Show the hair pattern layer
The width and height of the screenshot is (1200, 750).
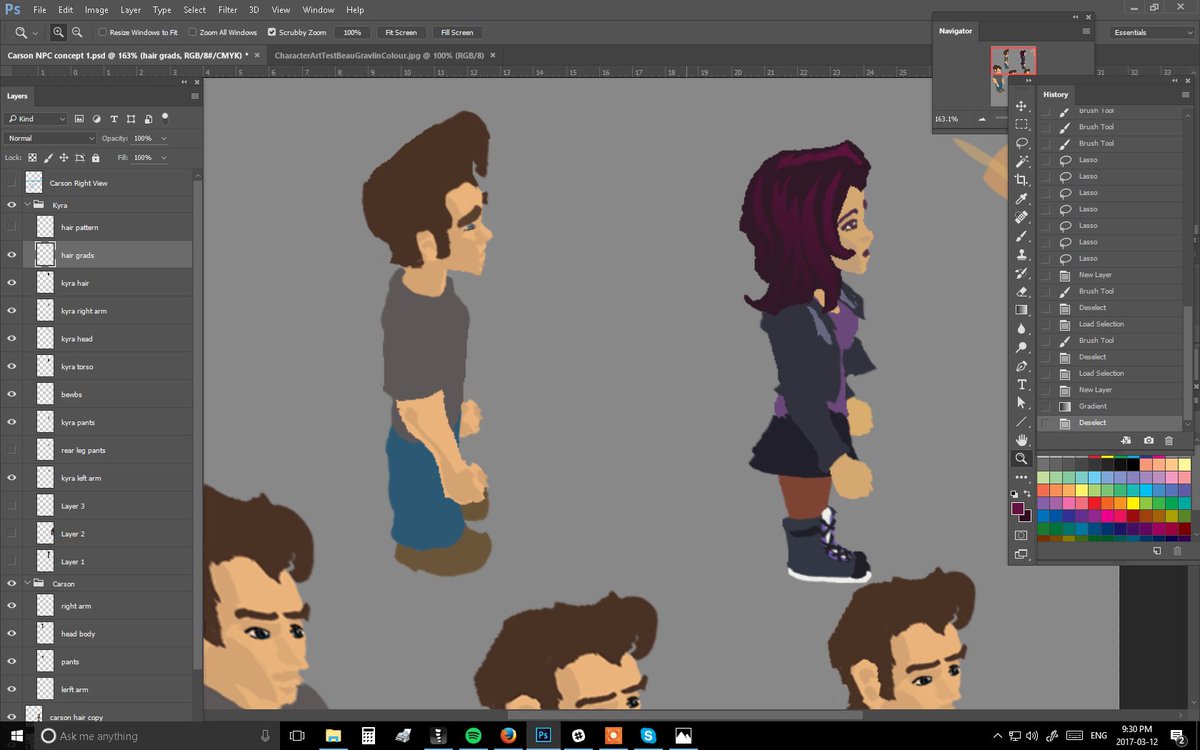pyautogui.click(x=12, y=227)
